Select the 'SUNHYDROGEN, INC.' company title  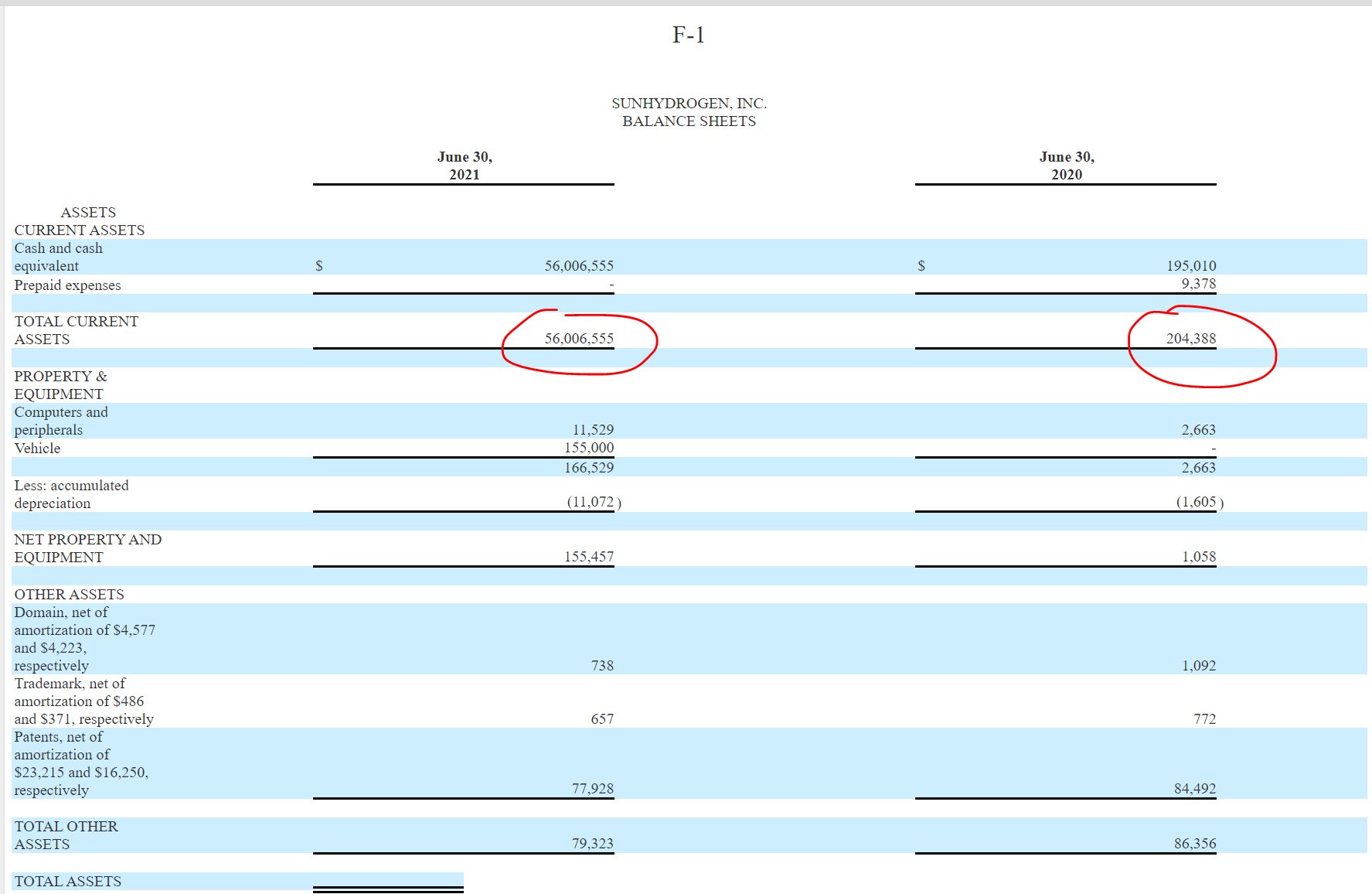[x=689, y=103]
